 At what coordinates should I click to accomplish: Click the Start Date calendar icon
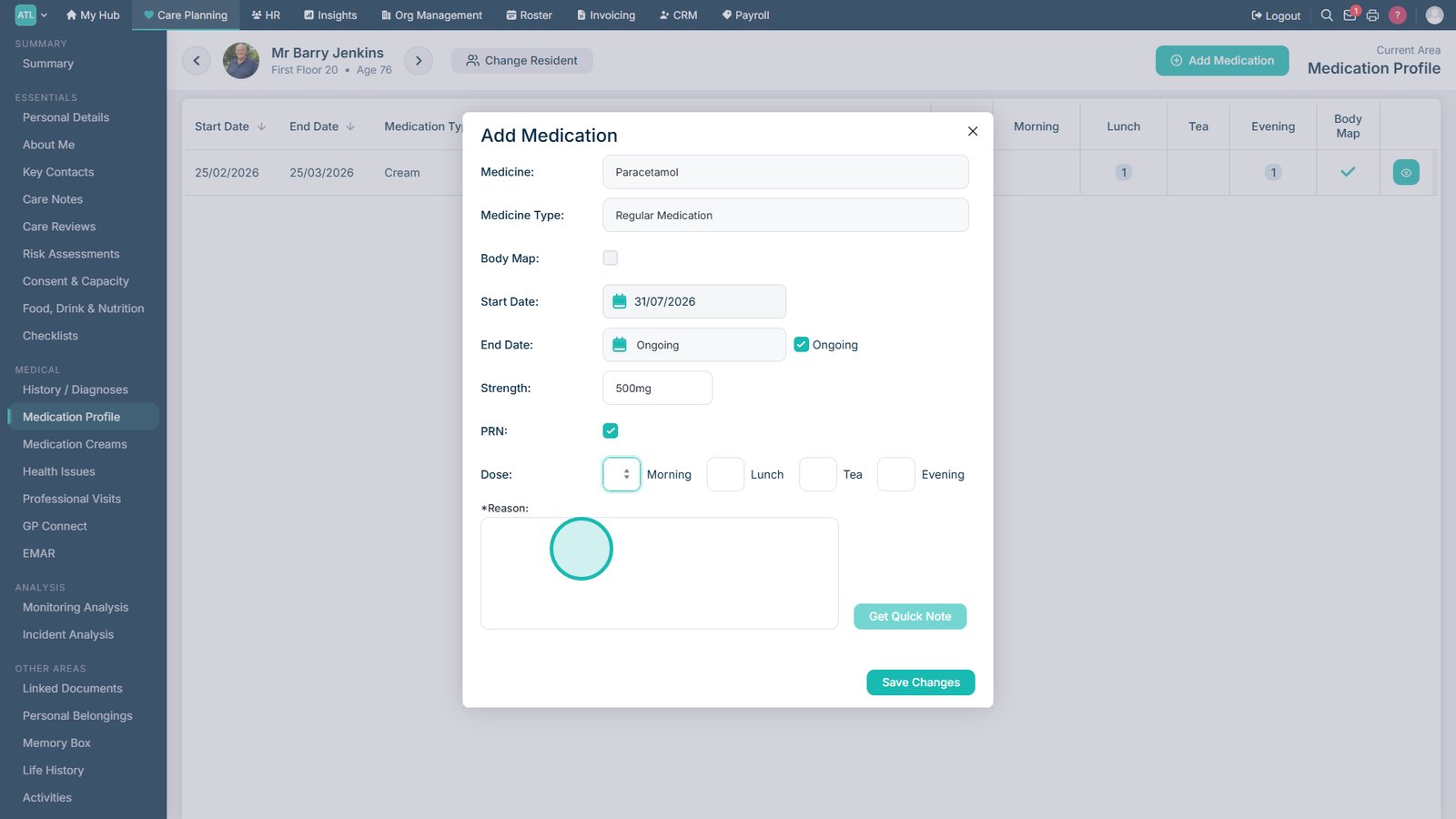[x=620, y=301]
